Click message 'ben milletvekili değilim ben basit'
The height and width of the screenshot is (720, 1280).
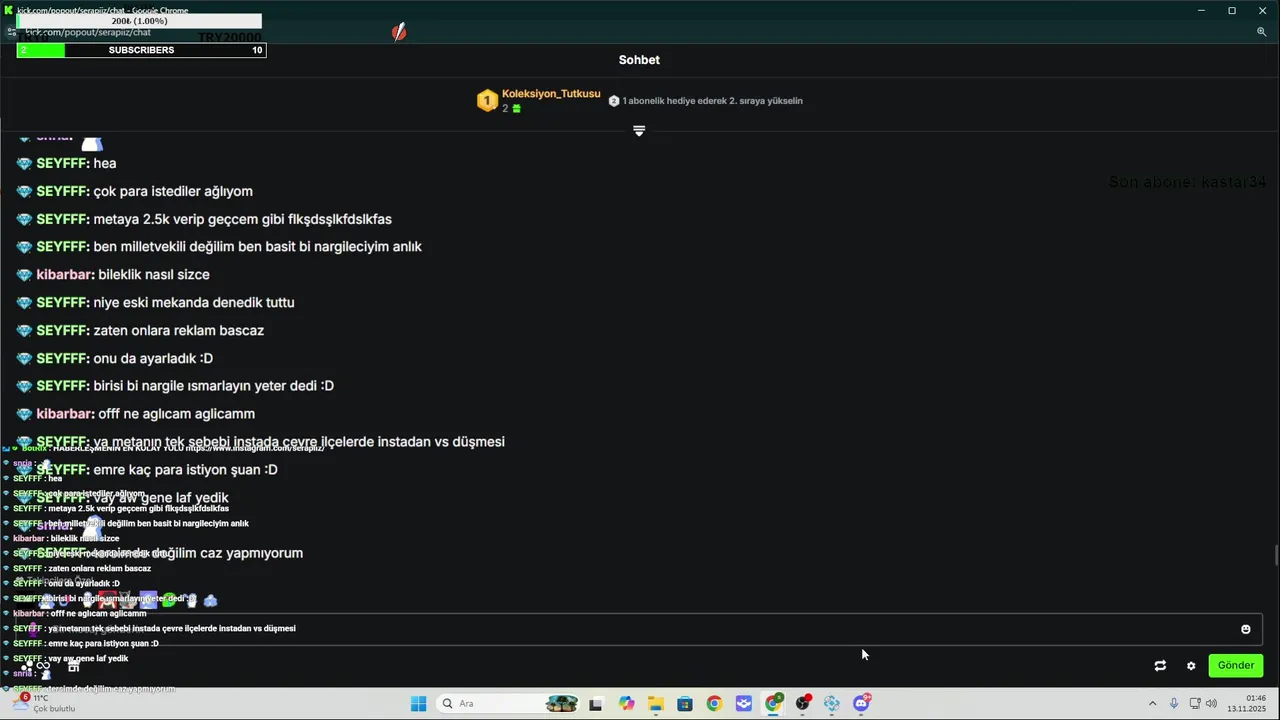pyautogui.click(x=258, y=247)
